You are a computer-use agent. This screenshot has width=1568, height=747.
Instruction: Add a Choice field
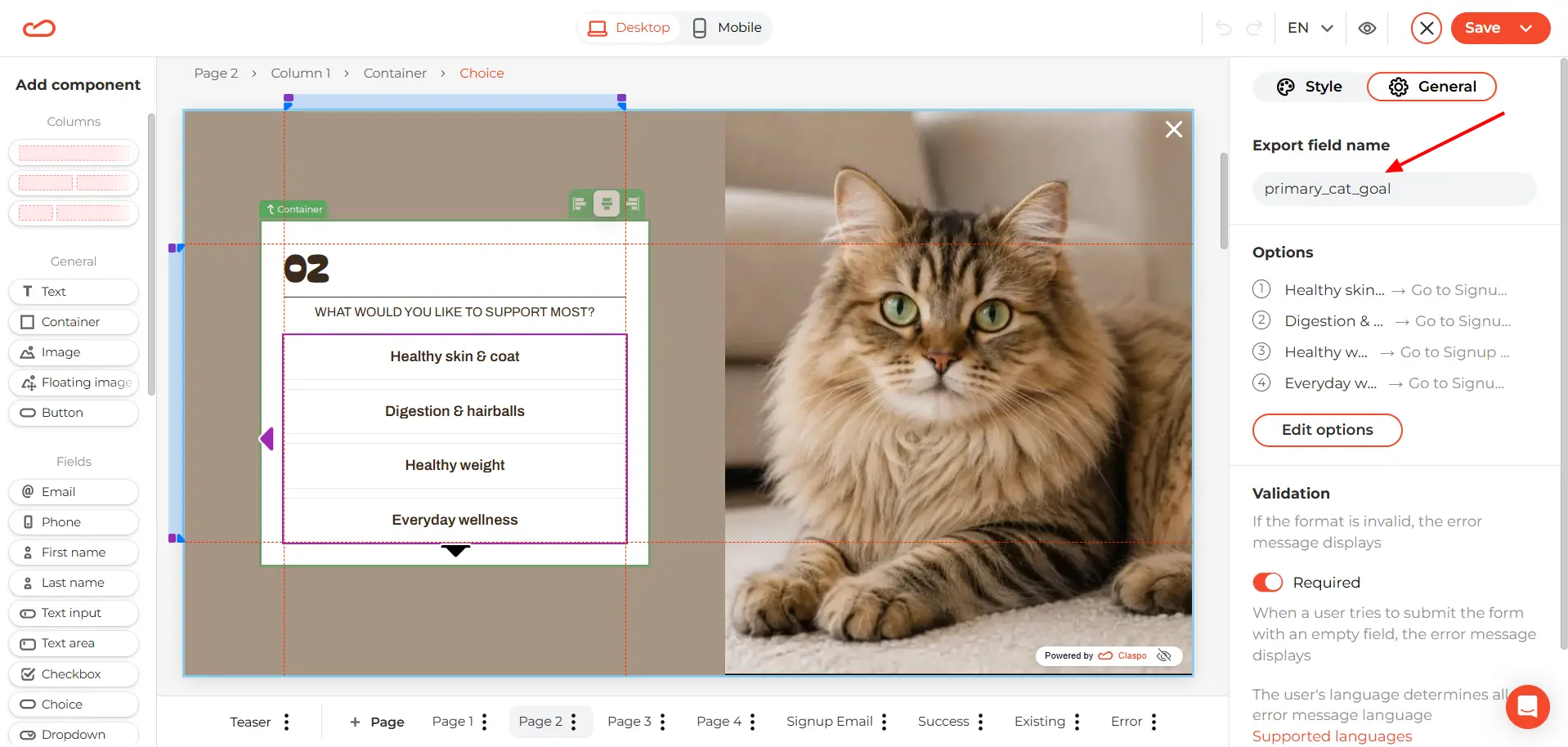74,705
